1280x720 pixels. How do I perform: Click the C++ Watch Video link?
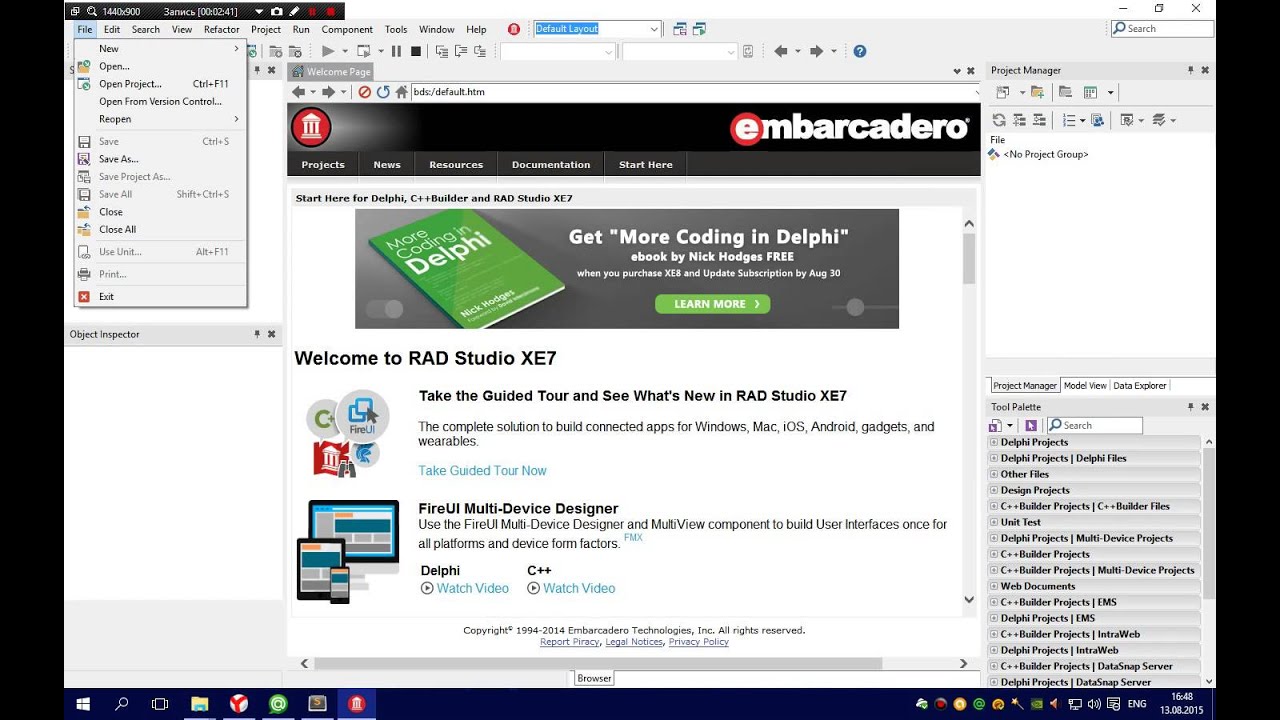click(x=579, y=589)
